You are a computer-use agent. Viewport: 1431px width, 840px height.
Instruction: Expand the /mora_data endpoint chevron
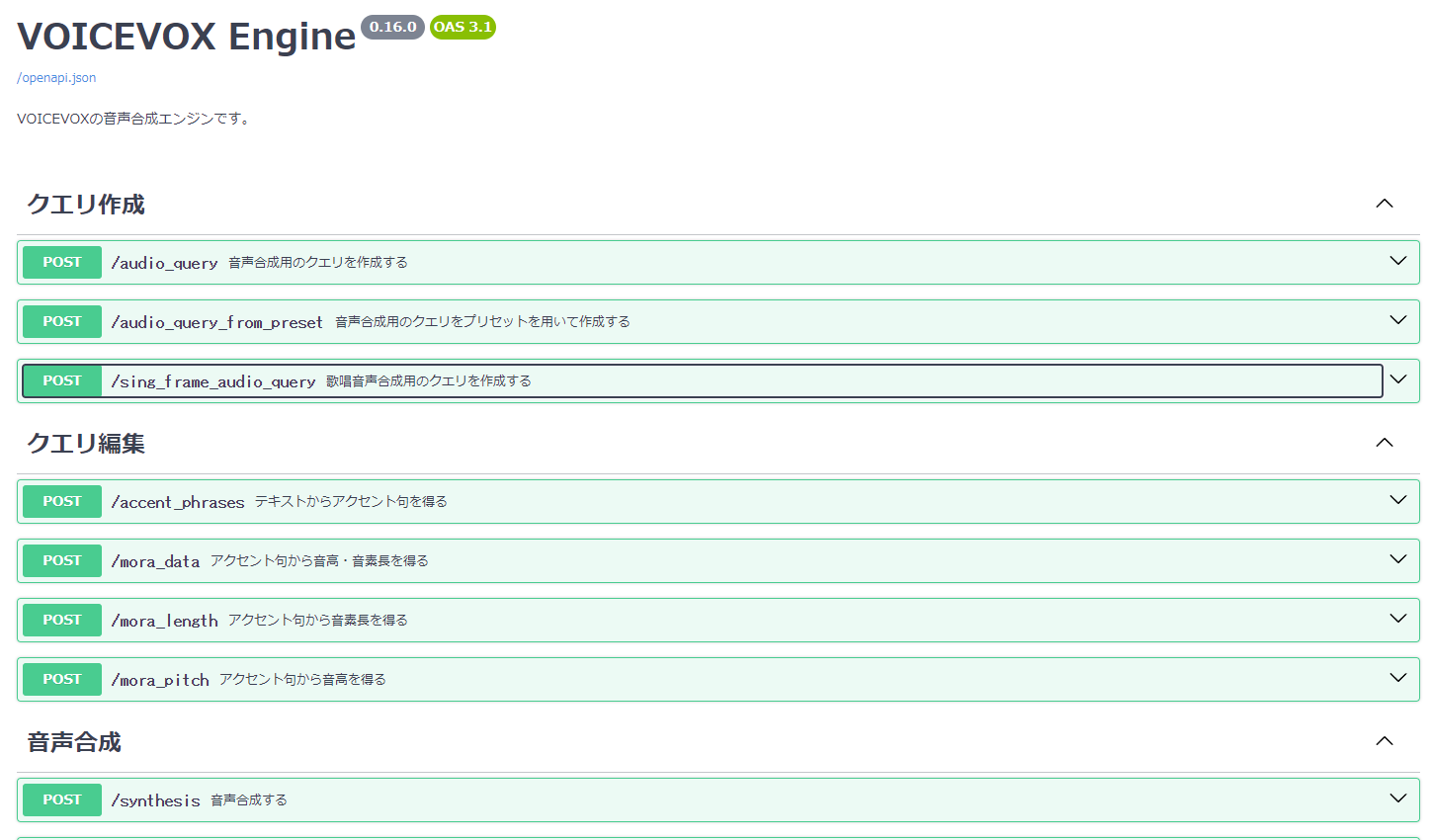pyautogui.click(x=1397, y=560)
